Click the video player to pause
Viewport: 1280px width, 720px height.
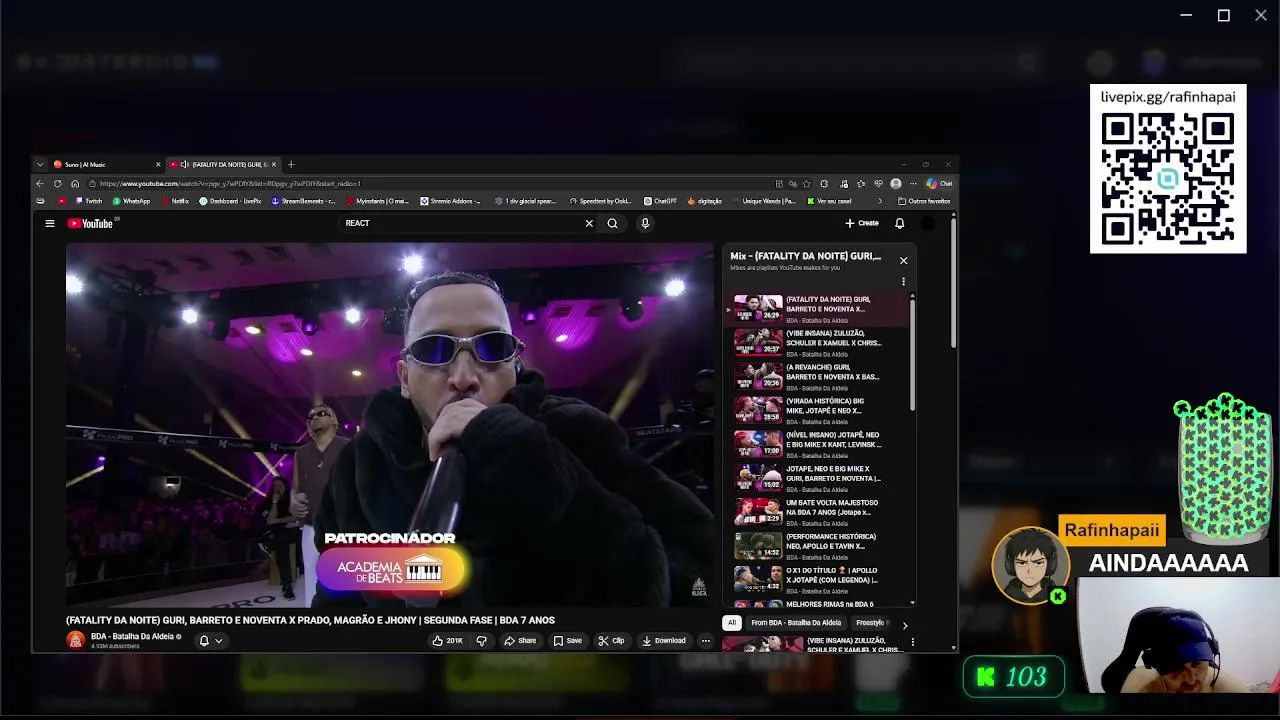pos(390,424)
